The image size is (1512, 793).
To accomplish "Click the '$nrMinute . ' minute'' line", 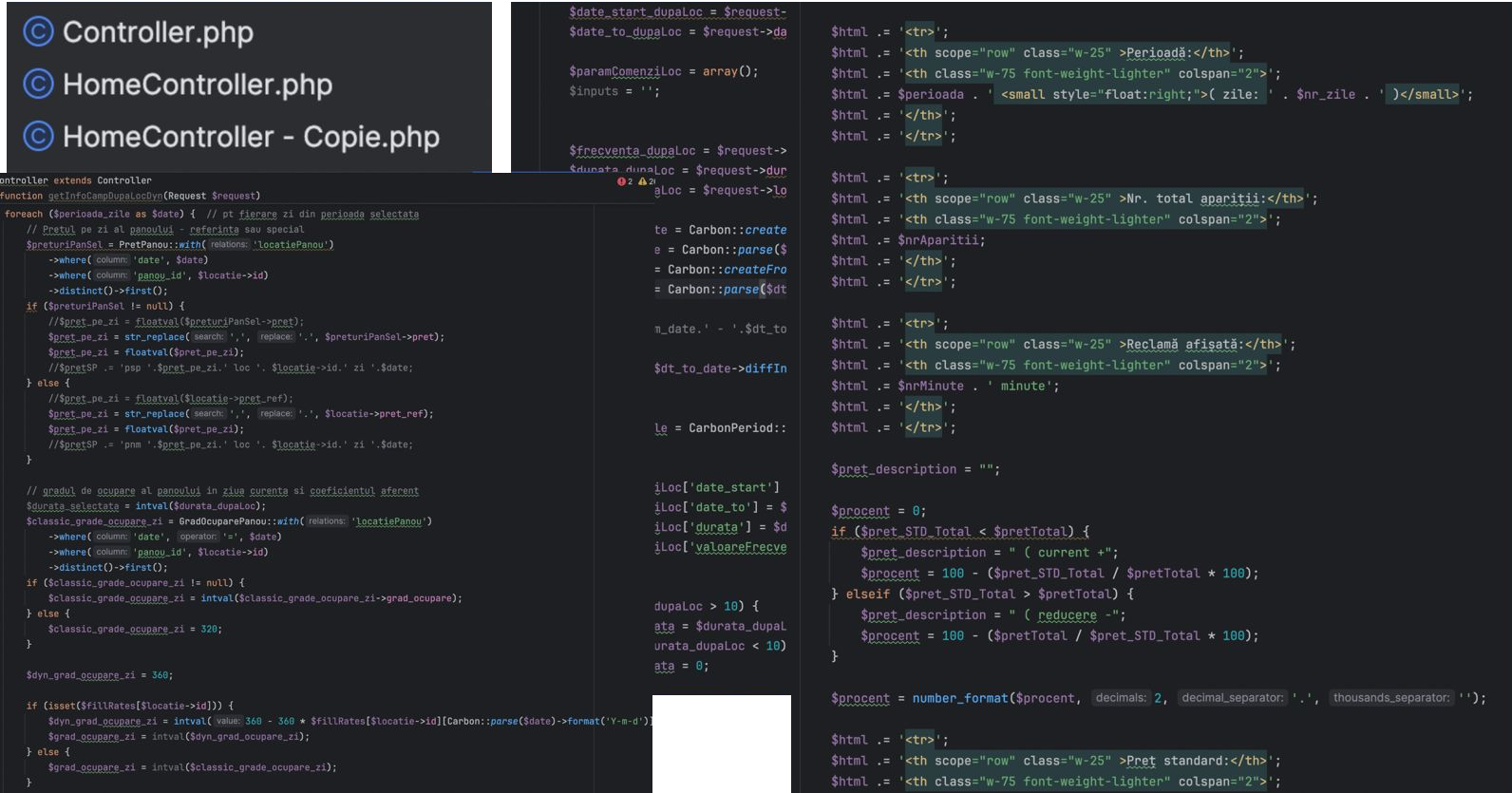I will 945,387.
